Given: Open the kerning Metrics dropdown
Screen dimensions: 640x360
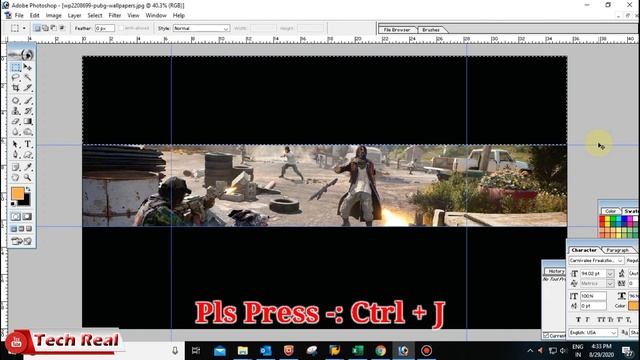Looking at the screenshot, I should point(610,283).
